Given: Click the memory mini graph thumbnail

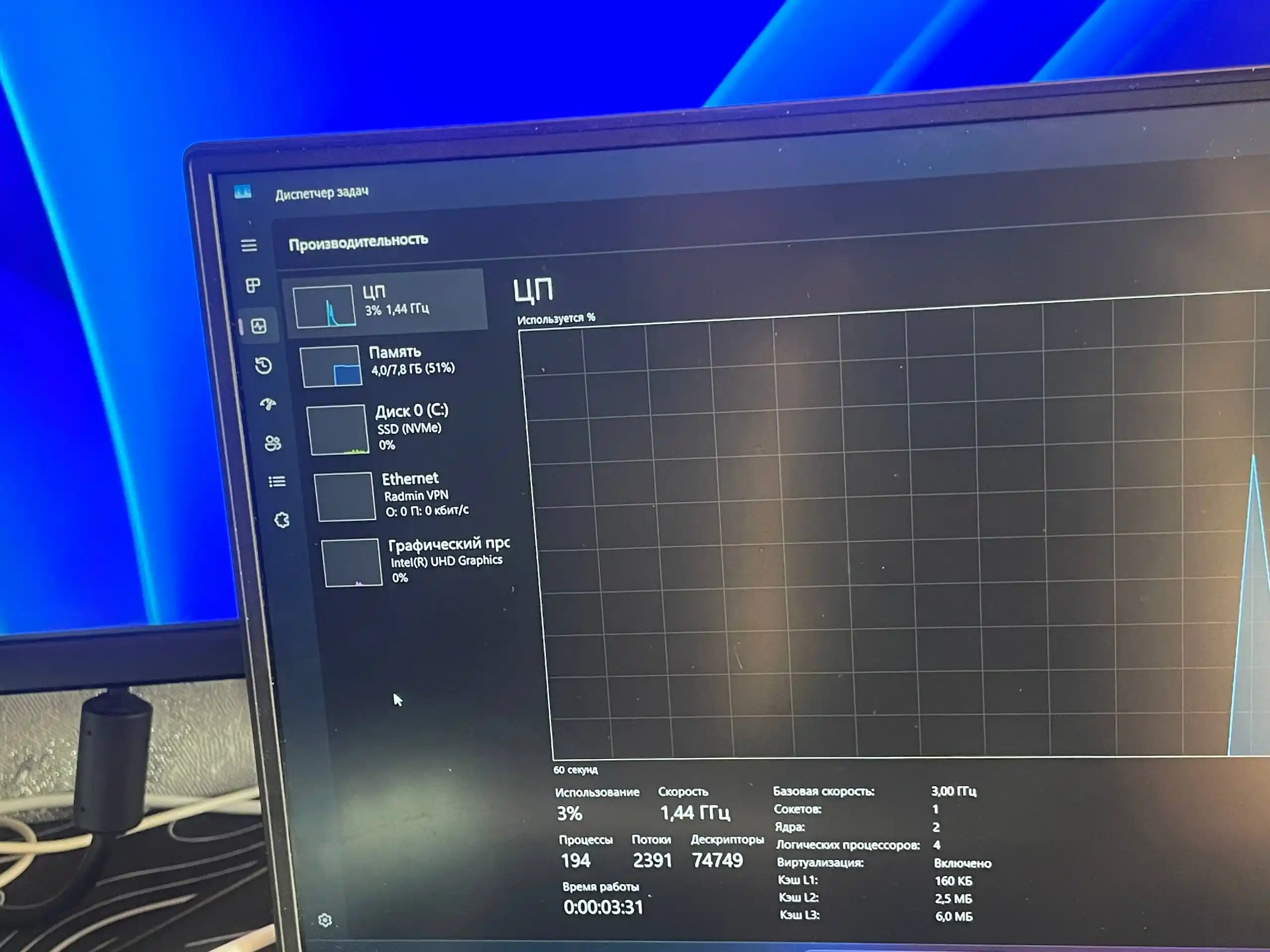Looking at the screenshot, I should (x=331, y=367).
